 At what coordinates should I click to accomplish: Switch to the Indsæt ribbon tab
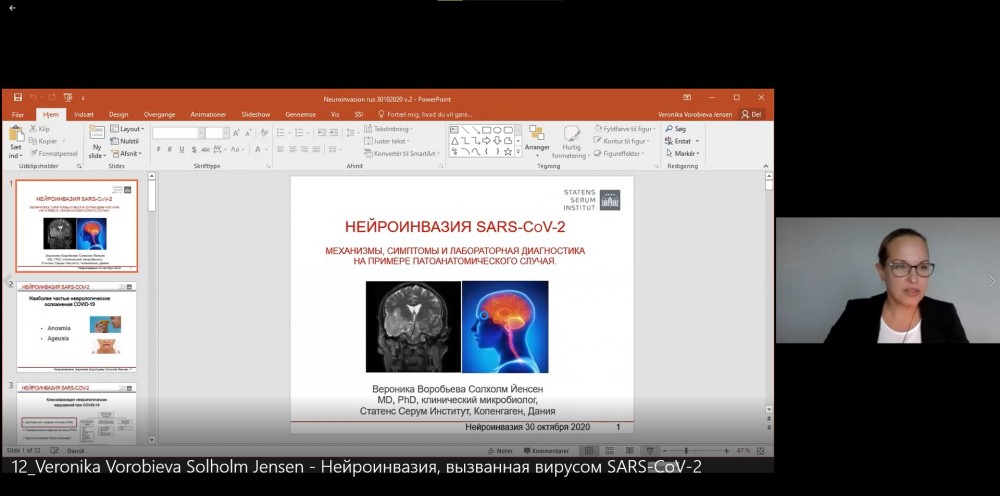click(x=84, y=114)
